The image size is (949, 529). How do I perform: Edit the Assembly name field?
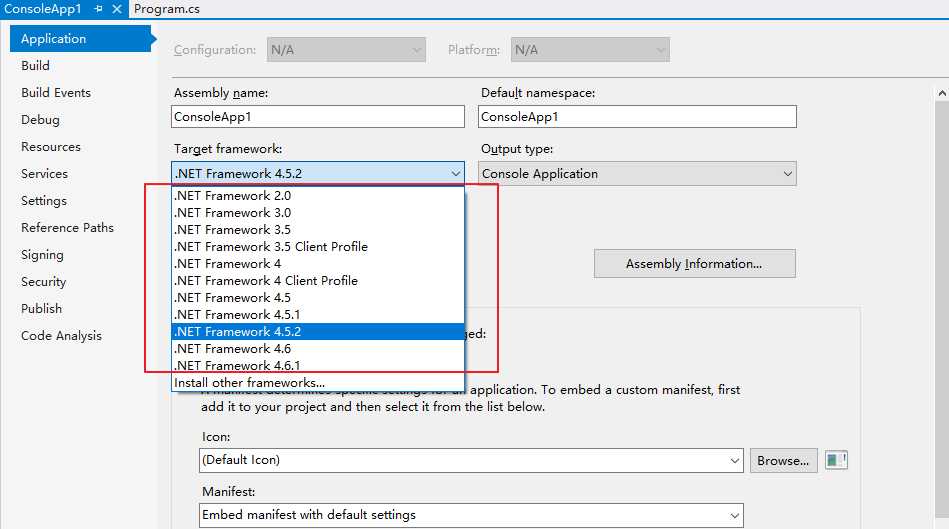(x=318, y=117)
